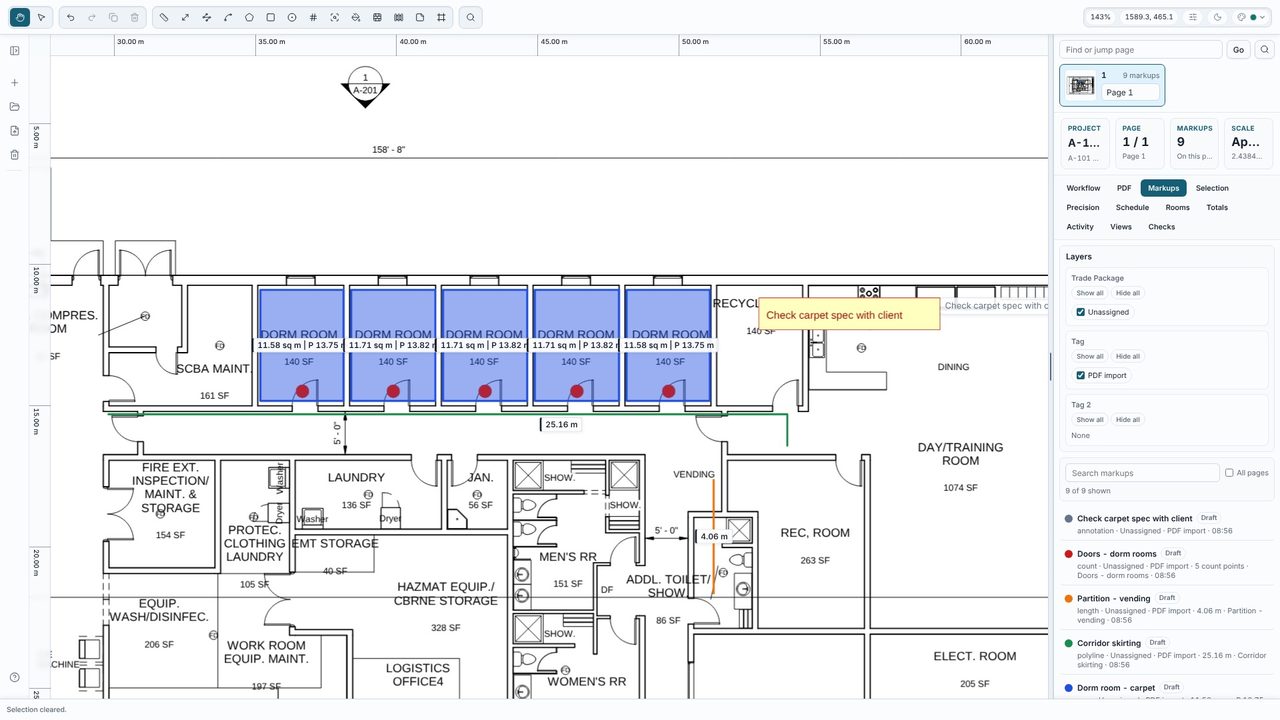This screenshot has width=1280, height=720.
Task: Open the Rooms tab
Action: pyautogui.click(x=1177, y=207)
